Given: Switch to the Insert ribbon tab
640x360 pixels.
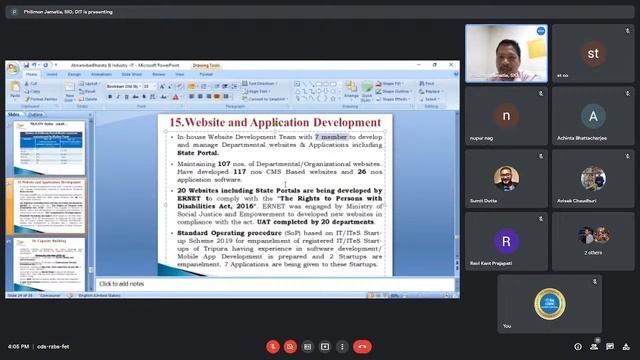Looking at the screenshot, I should tap(52, 74).
